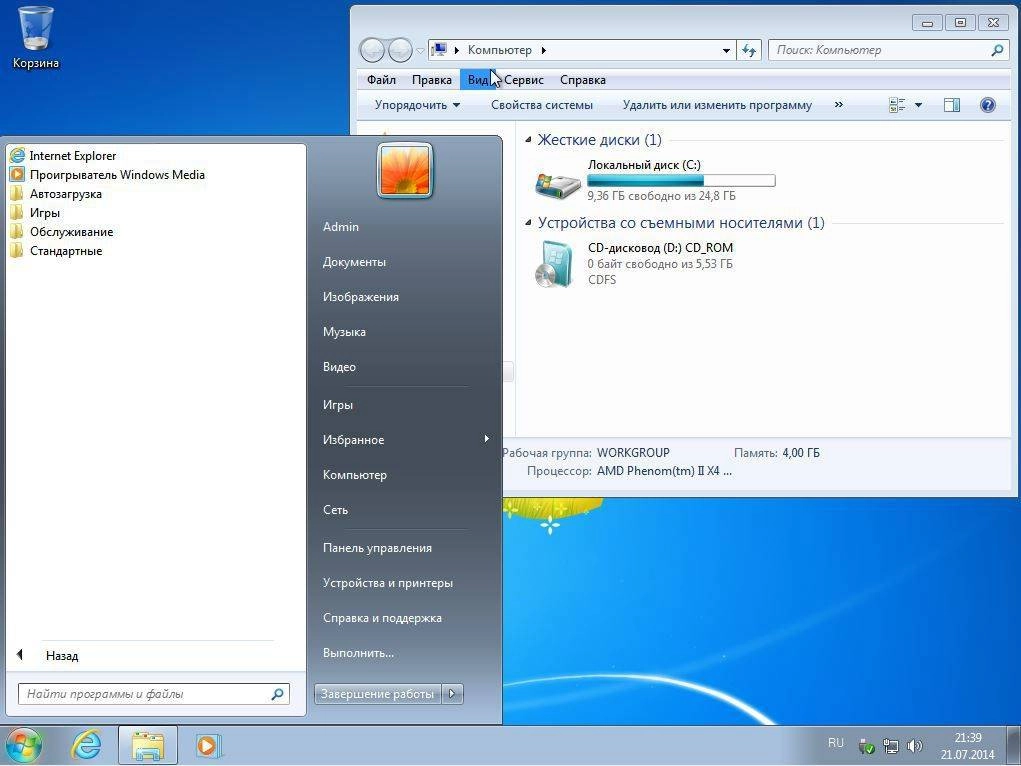Viewport: 1021px width, 766px height.
Task: Show more toolbar commands via » chevron
Action: click(x=839, y=104)
